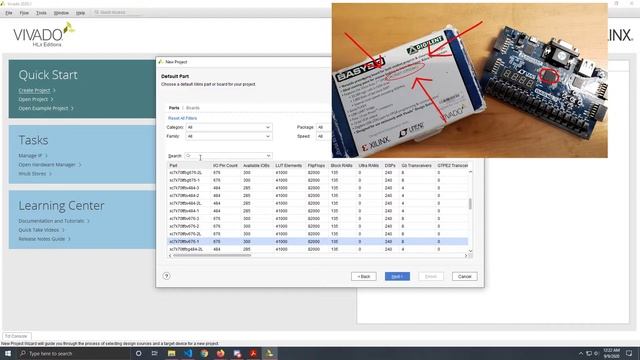Viewport: 640px width, 360px height.
Task: Select part row xc7k70tfbv484-3
Action: pyautogui.click(x=318, y=188)
